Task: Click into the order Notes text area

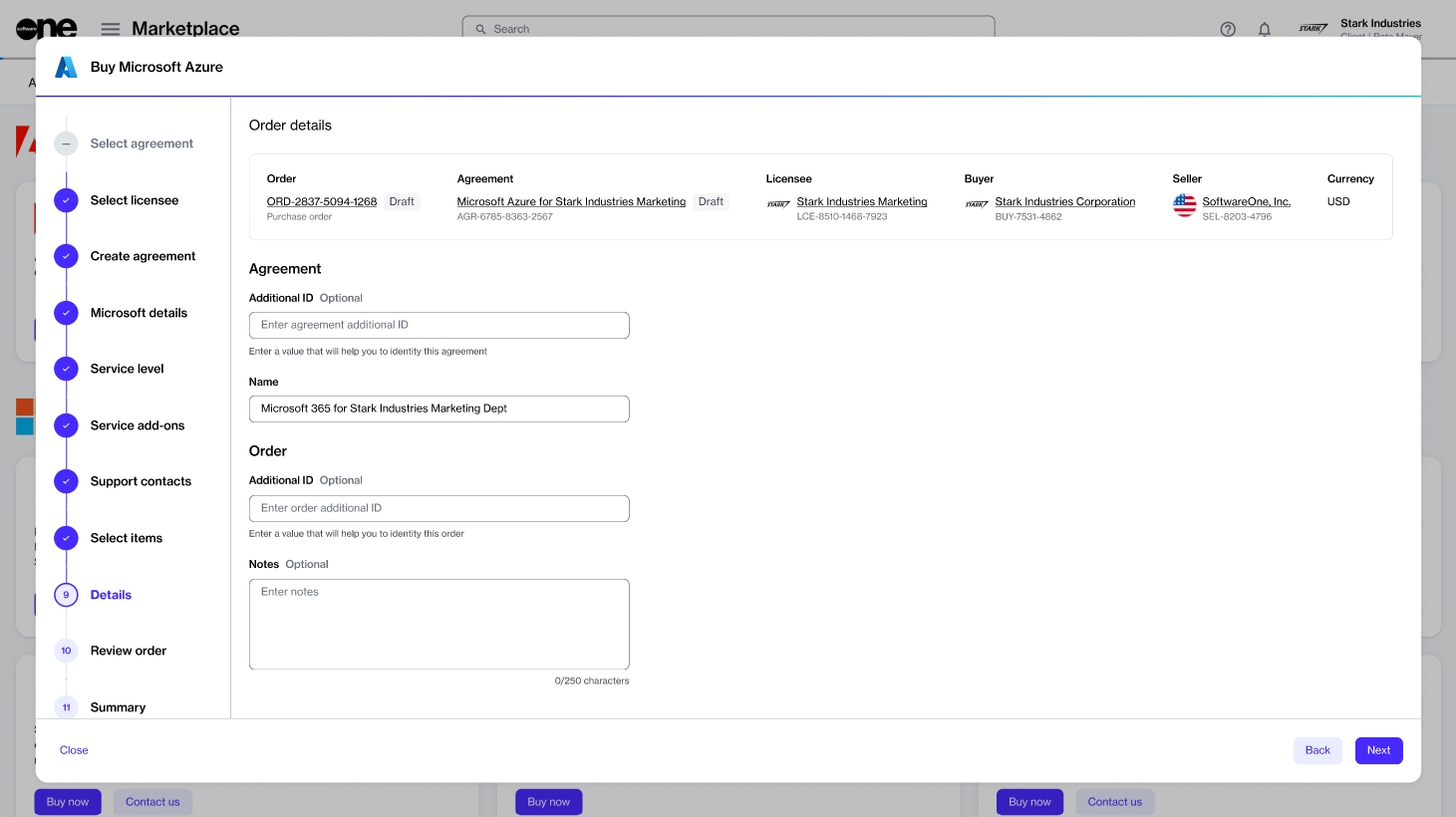Action: [x=438, y=624]
